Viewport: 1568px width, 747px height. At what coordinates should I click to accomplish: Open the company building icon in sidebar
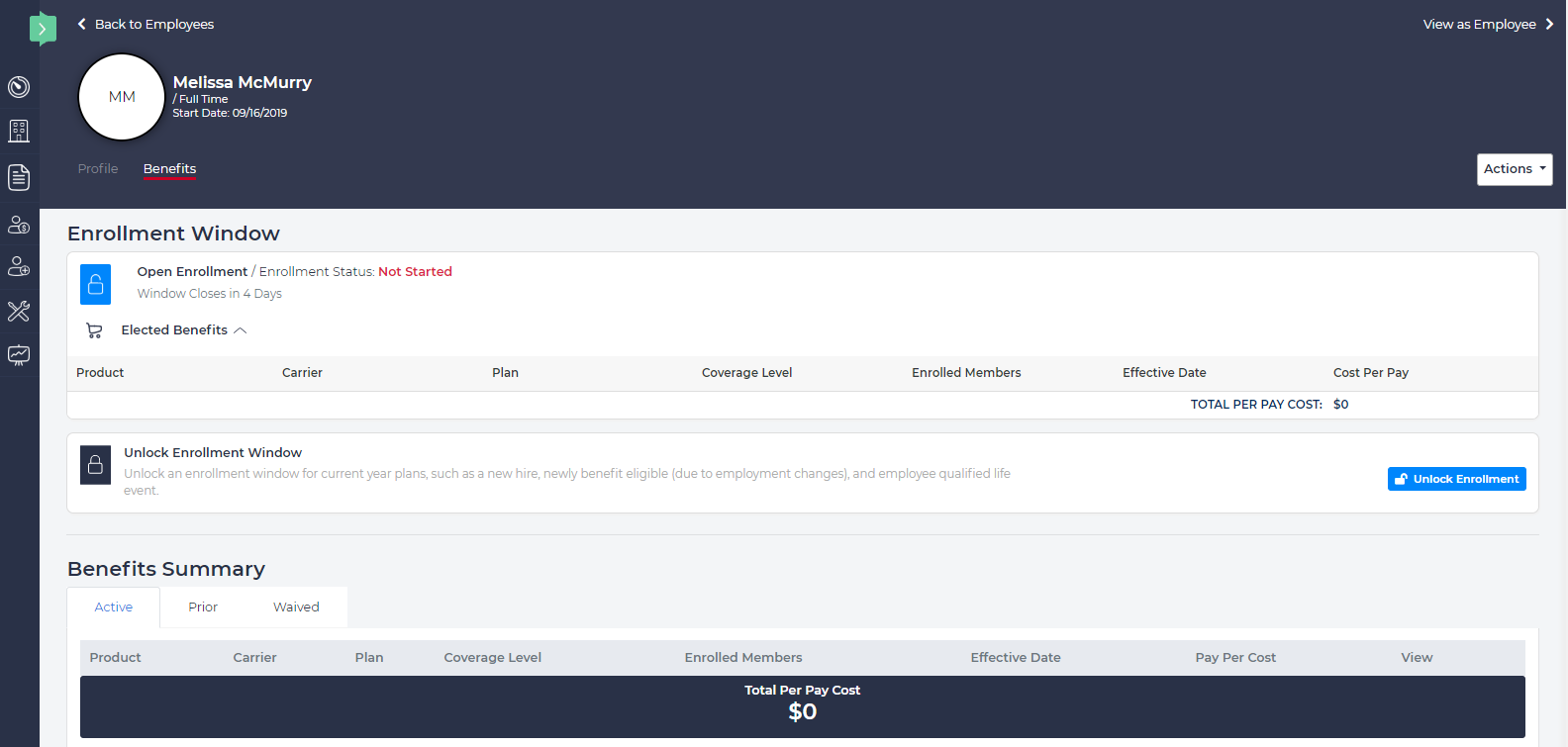[19, 131]
